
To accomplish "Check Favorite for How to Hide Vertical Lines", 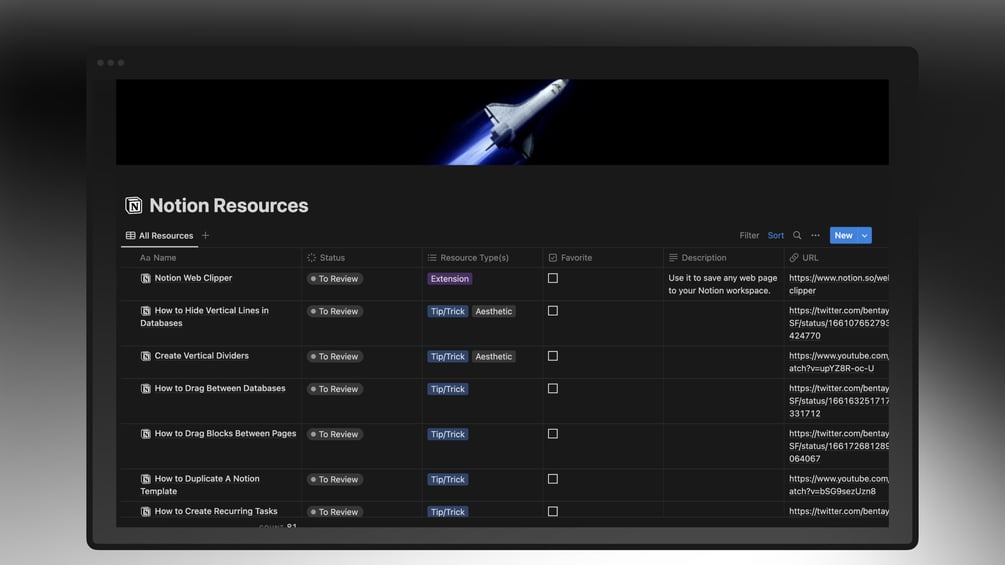I will pyautogui.click(x=552, y=311).
